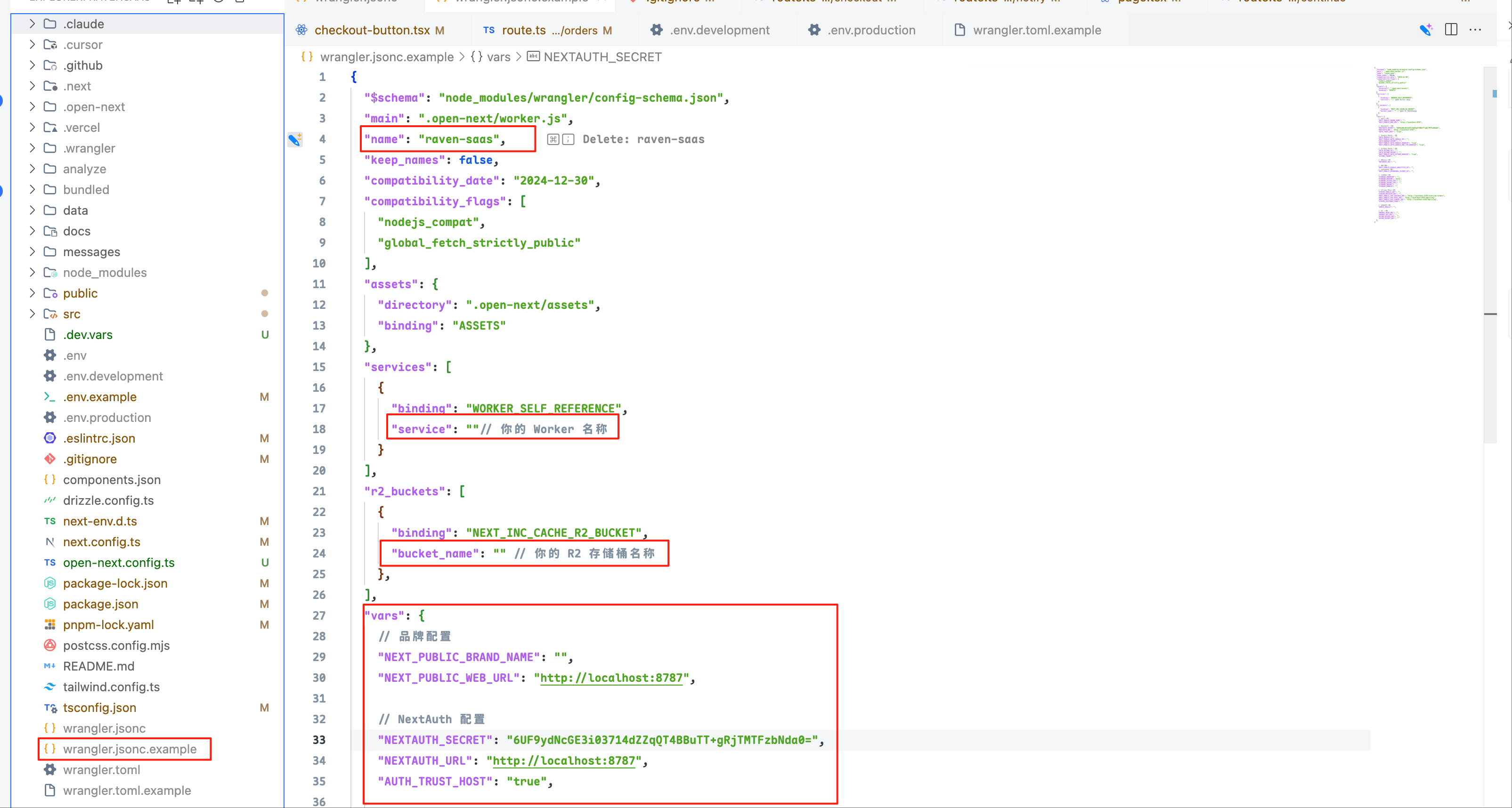Click wrangler.jsonc.example in the breadcrumb
This screenshot has height=808, width=1512.
point(387,57)
